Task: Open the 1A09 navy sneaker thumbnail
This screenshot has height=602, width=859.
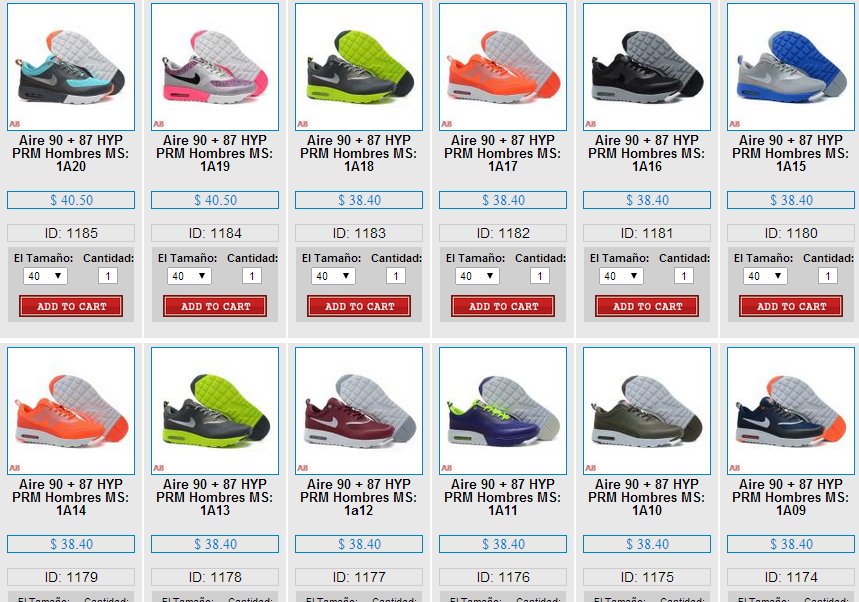Action: [x=791, y=411]
